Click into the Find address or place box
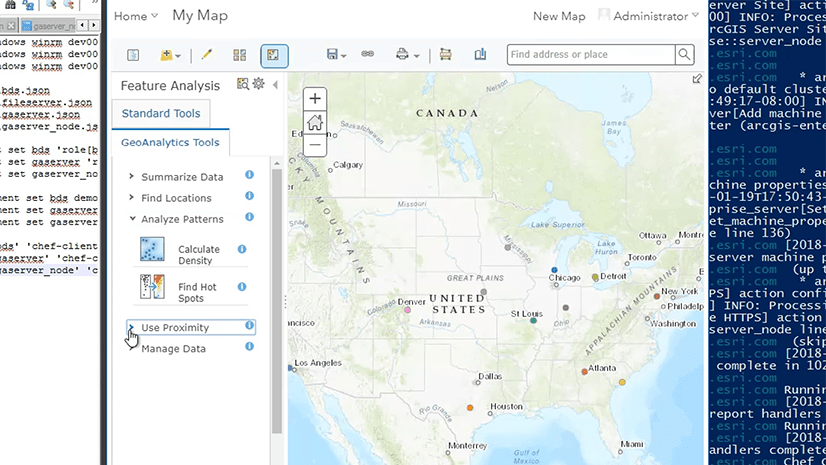 tap(591, 54)
